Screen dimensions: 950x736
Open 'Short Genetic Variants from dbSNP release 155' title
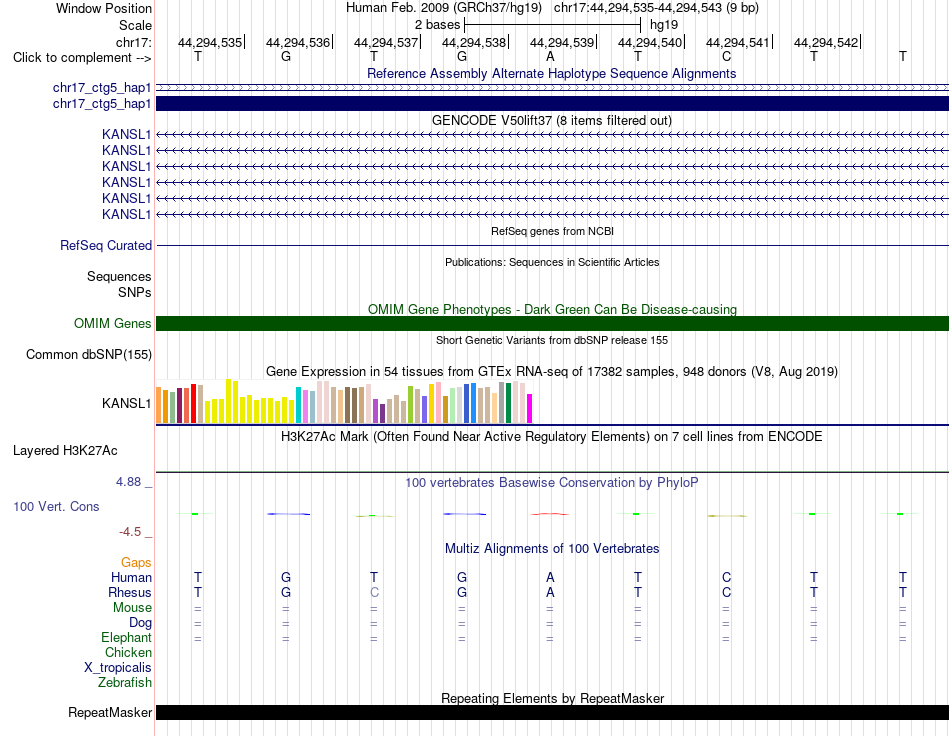(x=552, y=340)
